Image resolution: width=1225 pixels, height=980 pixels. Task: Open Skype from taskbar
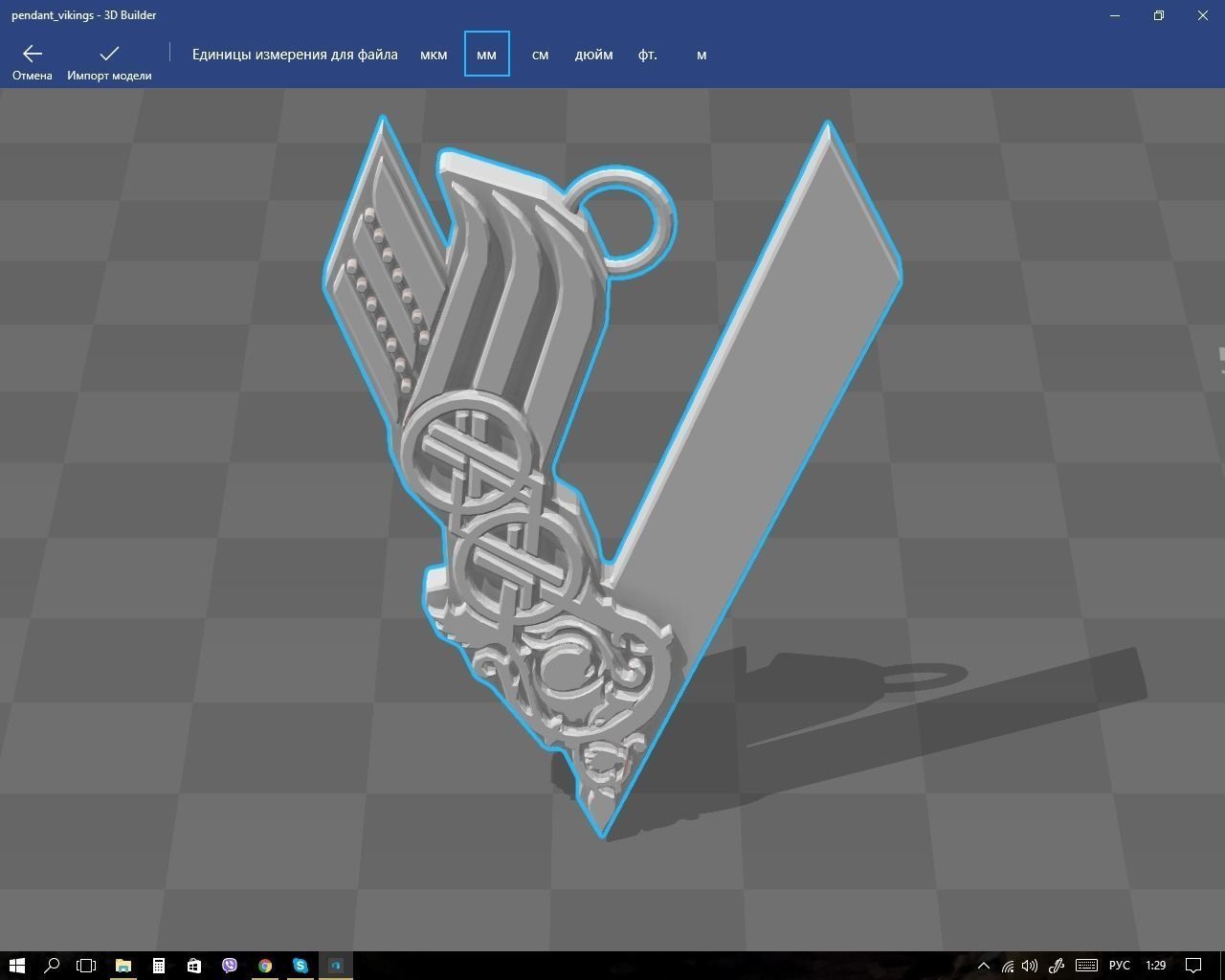click(x=301, y=965)
